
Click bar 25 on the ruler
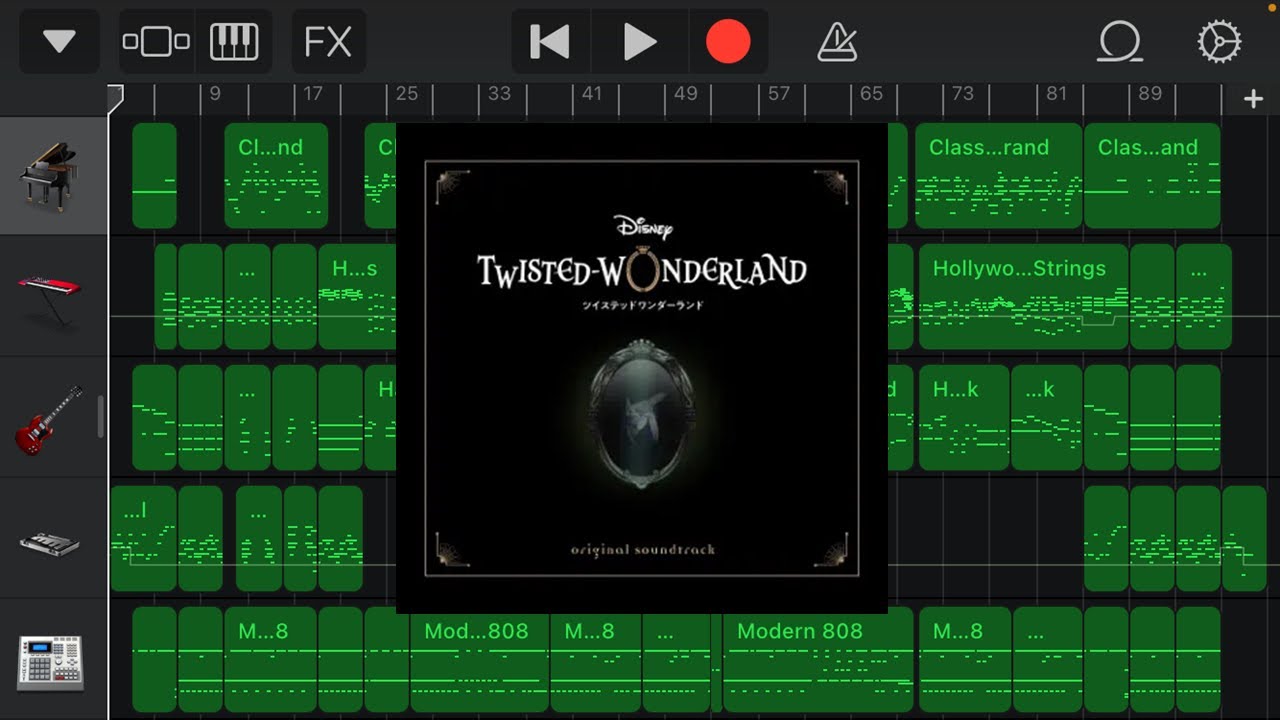(406, 94)
